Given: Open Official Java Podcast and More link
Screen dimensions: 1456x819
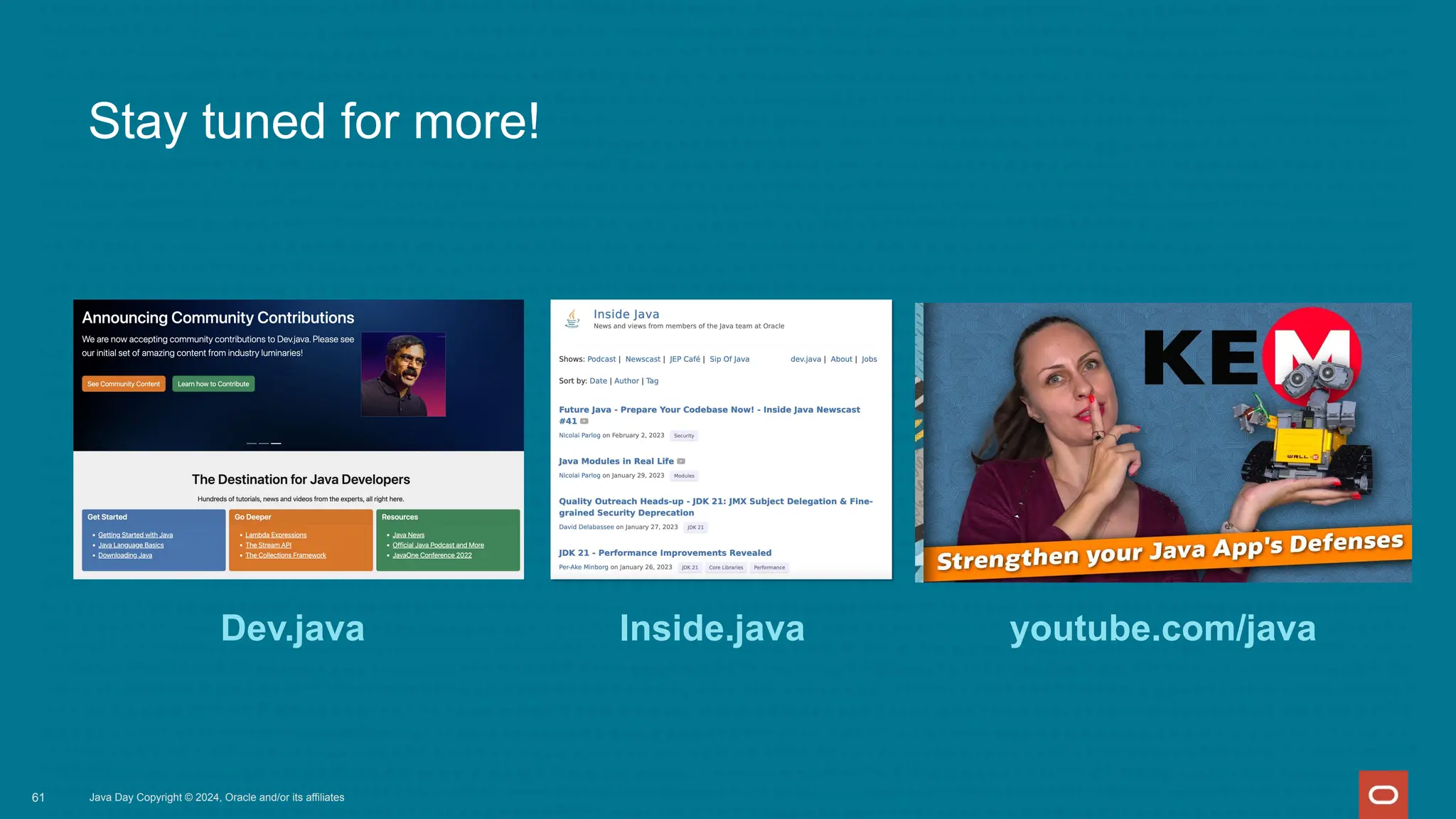Looking at the screenshot, I should (x=438, y=545).
